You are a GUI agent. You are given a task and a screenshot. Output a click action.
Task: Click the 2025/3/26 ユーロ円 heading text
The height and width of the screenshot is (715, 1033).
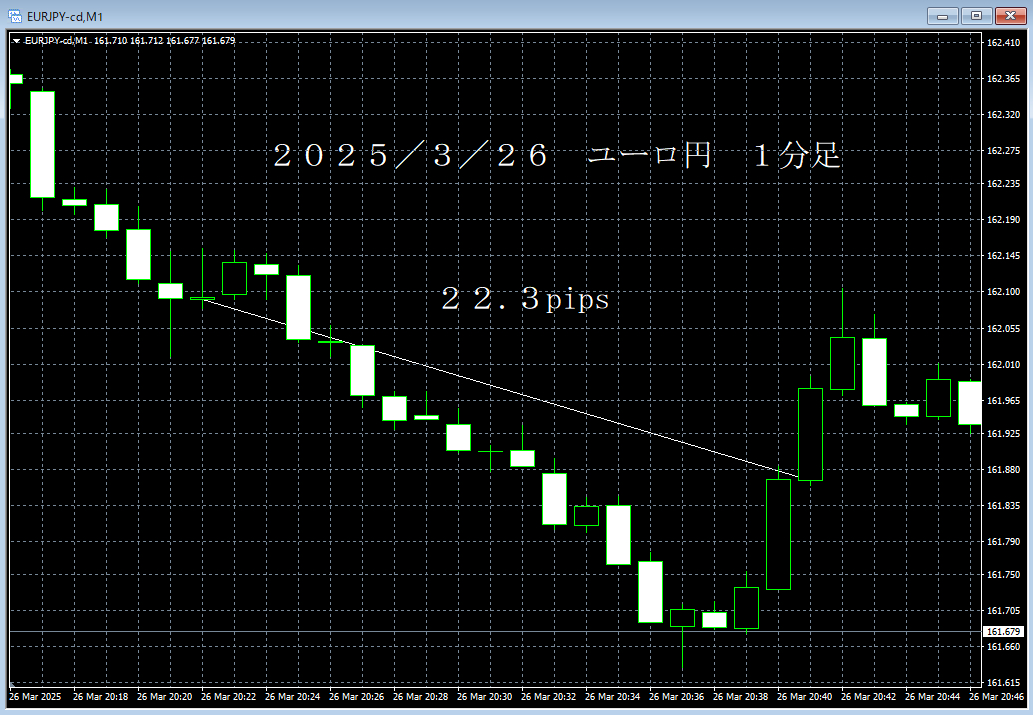coord(555,153)
